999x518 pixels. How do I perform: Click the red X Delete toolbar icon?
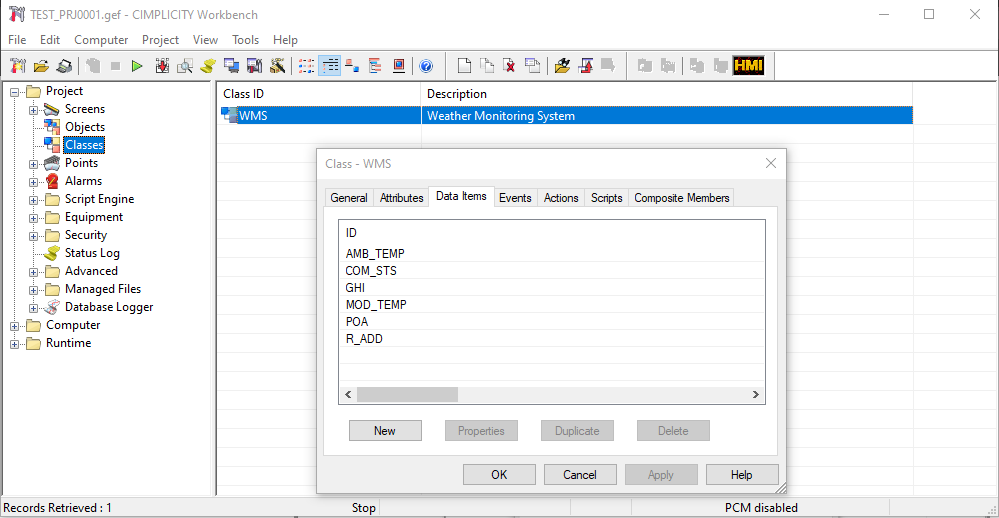510,66
